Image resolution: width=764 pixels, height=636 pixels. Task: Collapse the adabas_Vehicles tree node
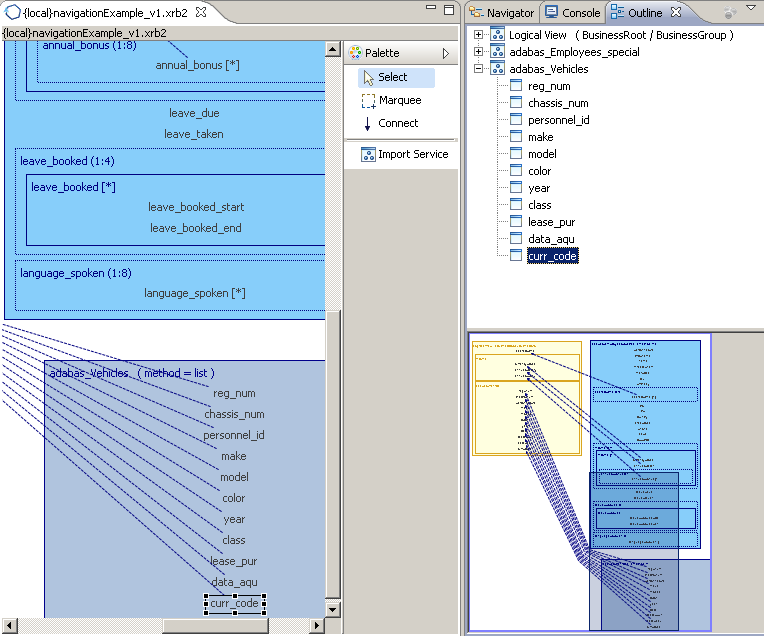478,69
